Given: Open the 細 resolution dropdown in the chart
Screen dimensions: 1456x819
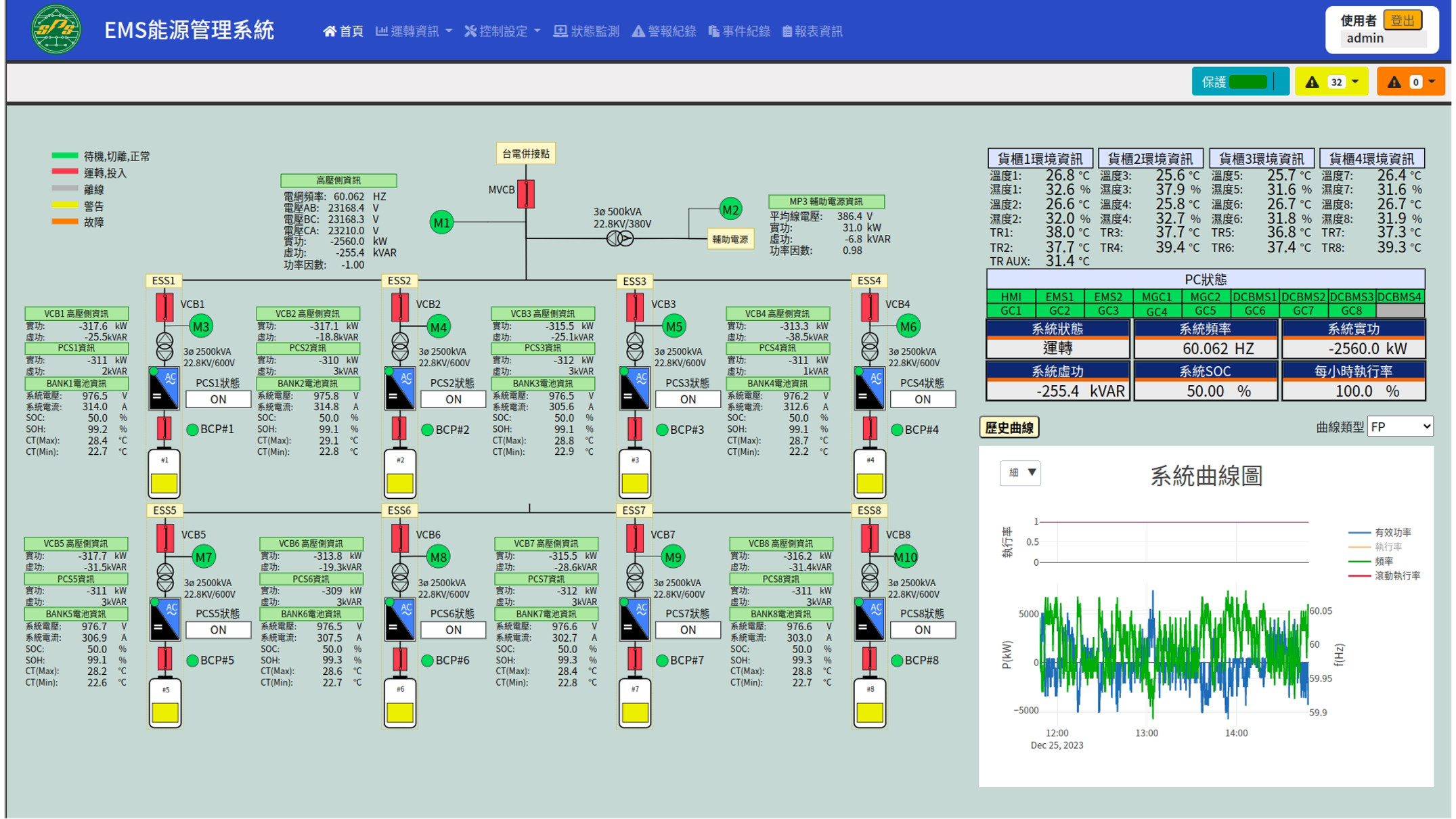Looking at the screenshot, I should point(1019,474).
